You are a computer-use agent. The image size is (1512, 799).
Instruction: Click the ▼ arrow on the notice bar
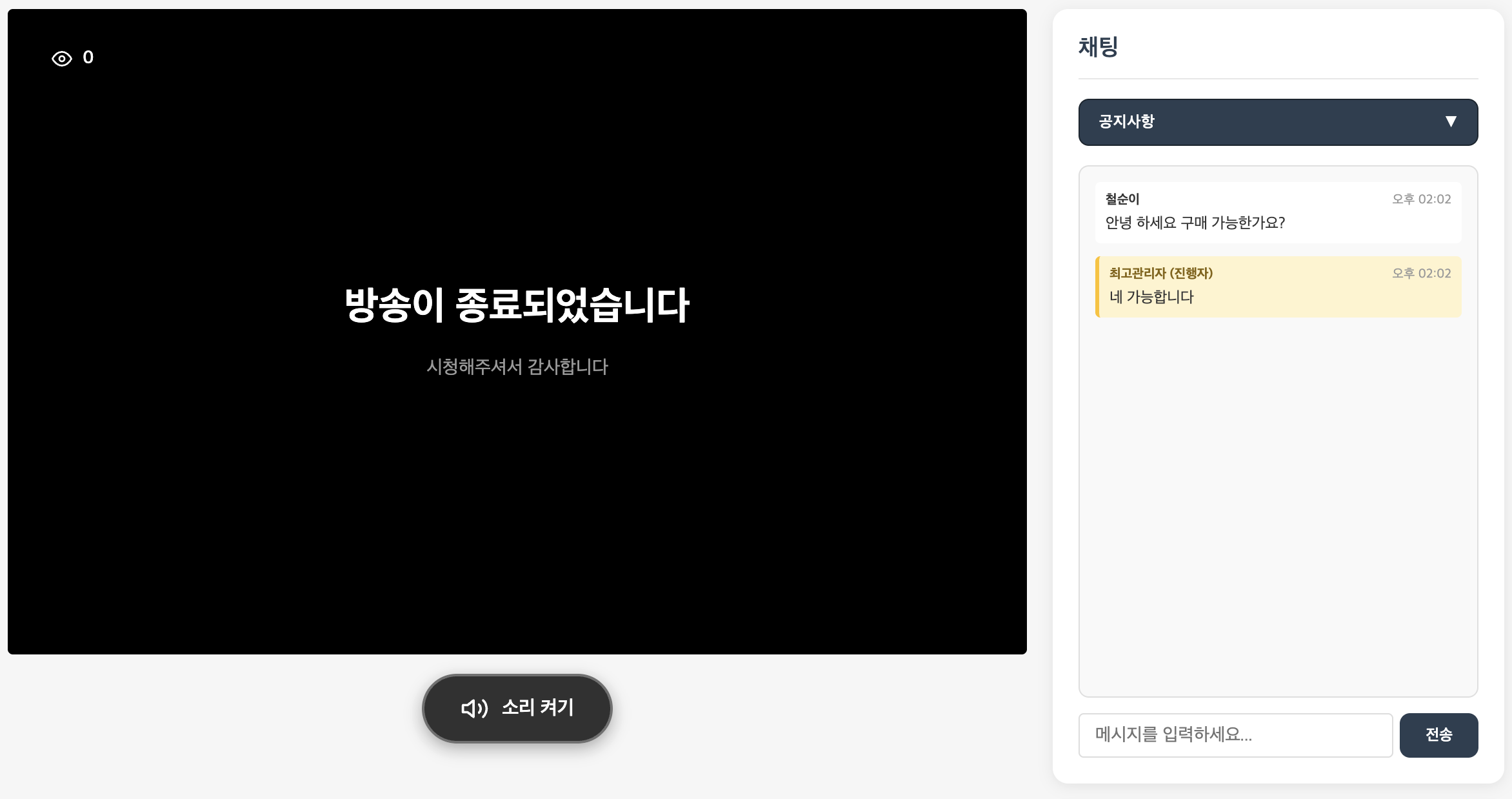1451,121
